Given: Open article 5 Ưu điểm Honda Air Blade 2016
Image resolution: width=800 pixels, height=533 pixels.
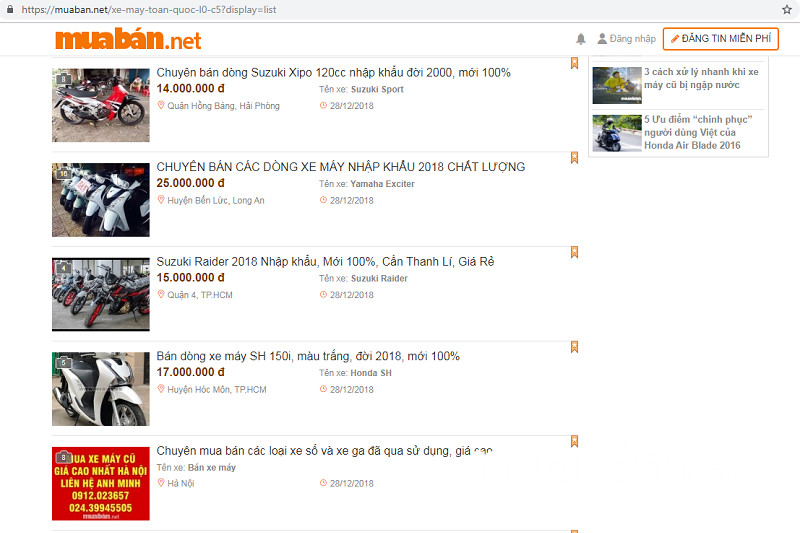Looking at the screenshot, I should (x=698, y=132).
